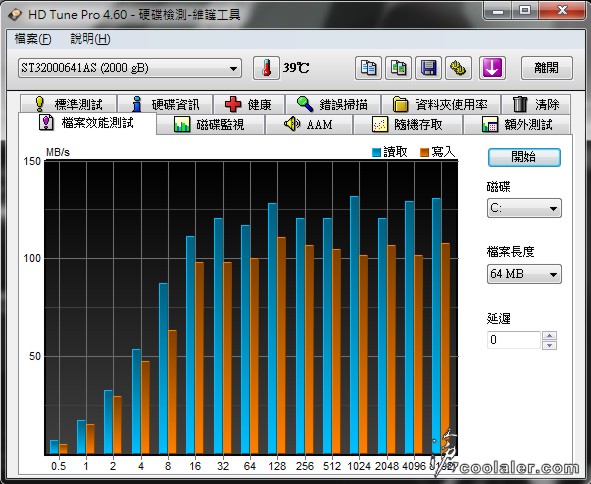
Task: Click the purple down-arrow minimize-to-tray icon
Action: coord(492,68)
